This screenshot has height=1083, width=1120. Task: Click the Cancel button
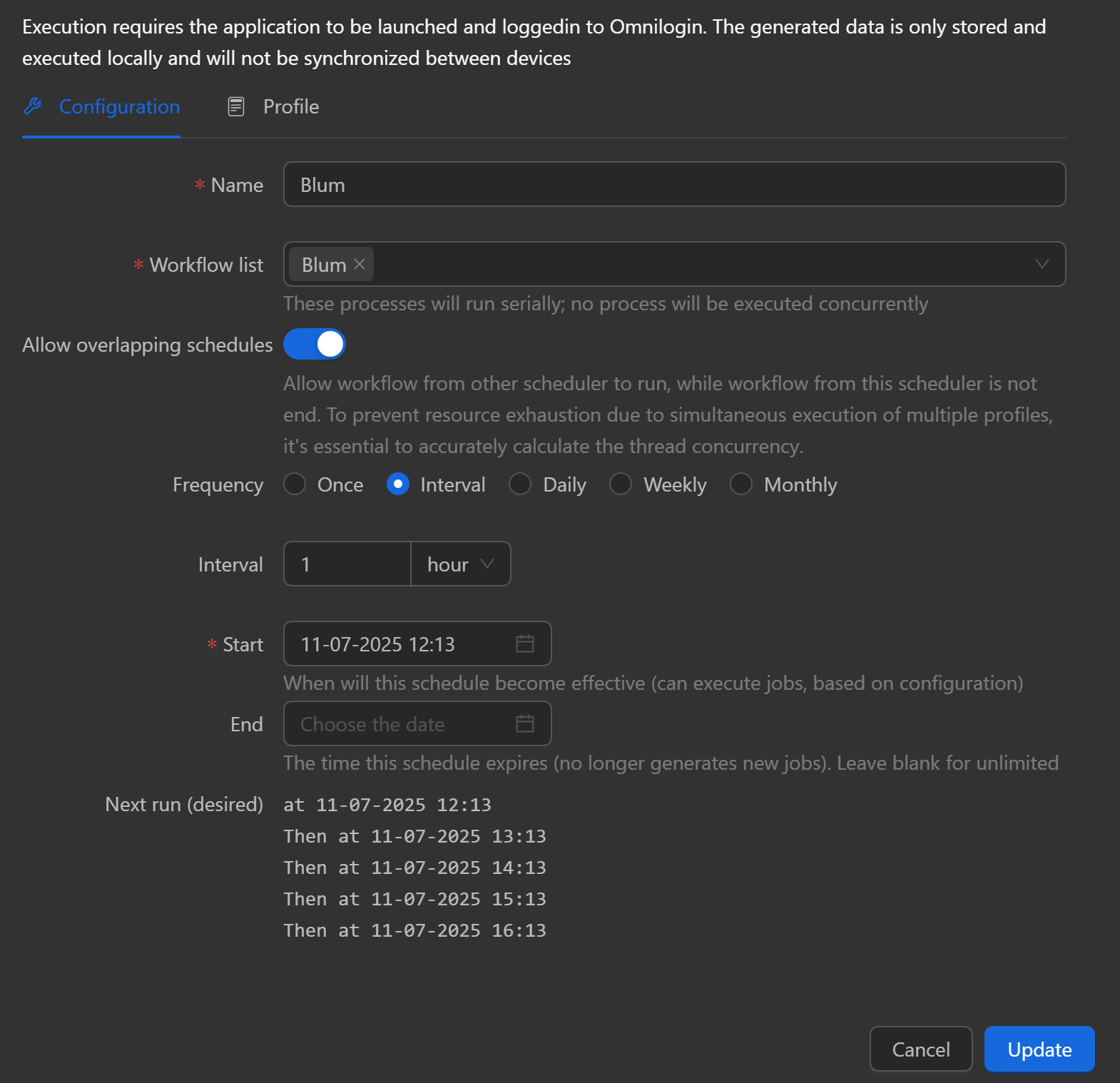tap(920, 1049)
